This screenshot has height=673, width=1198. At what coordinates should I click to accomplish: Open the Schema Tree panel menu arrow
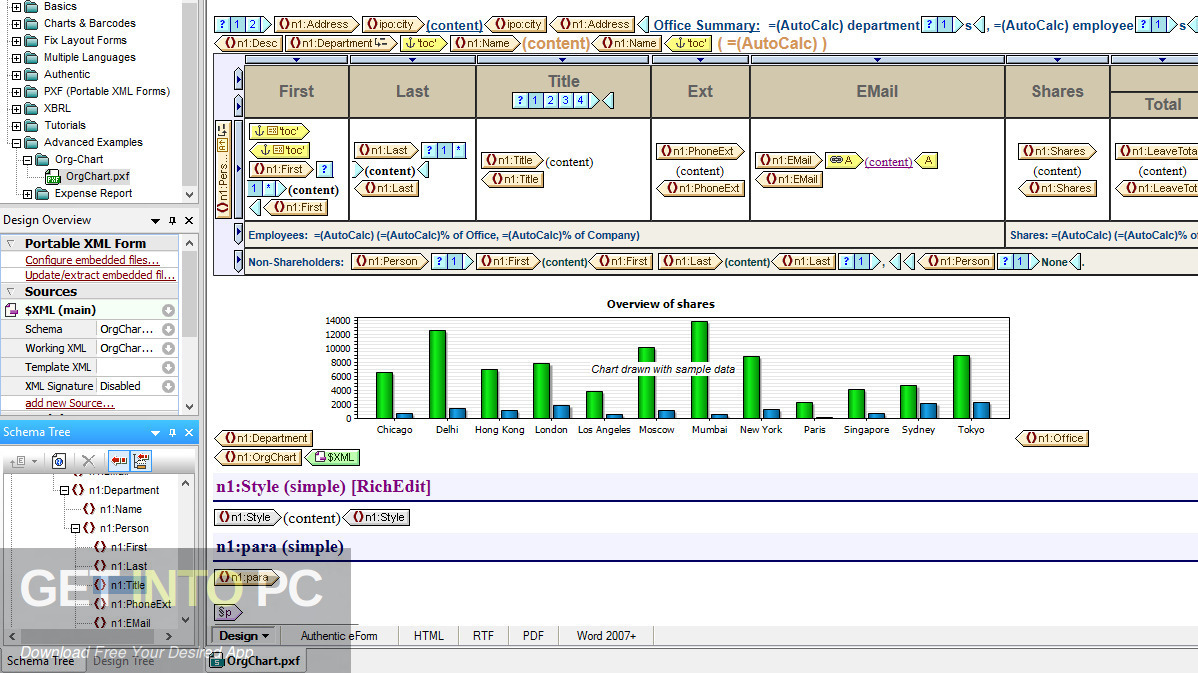click(x=155, y=432)
